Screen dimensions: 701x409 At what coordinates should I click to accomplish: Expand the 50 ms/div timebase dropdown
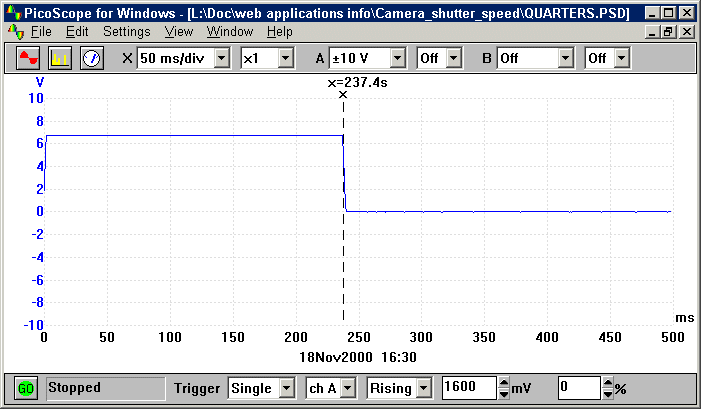pos(224,59)
